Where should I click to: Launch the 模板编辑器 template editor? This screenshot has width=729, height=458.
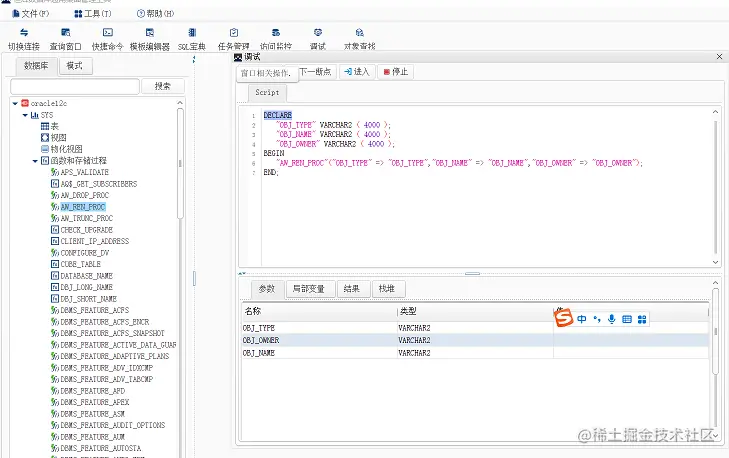pos(150,32)
